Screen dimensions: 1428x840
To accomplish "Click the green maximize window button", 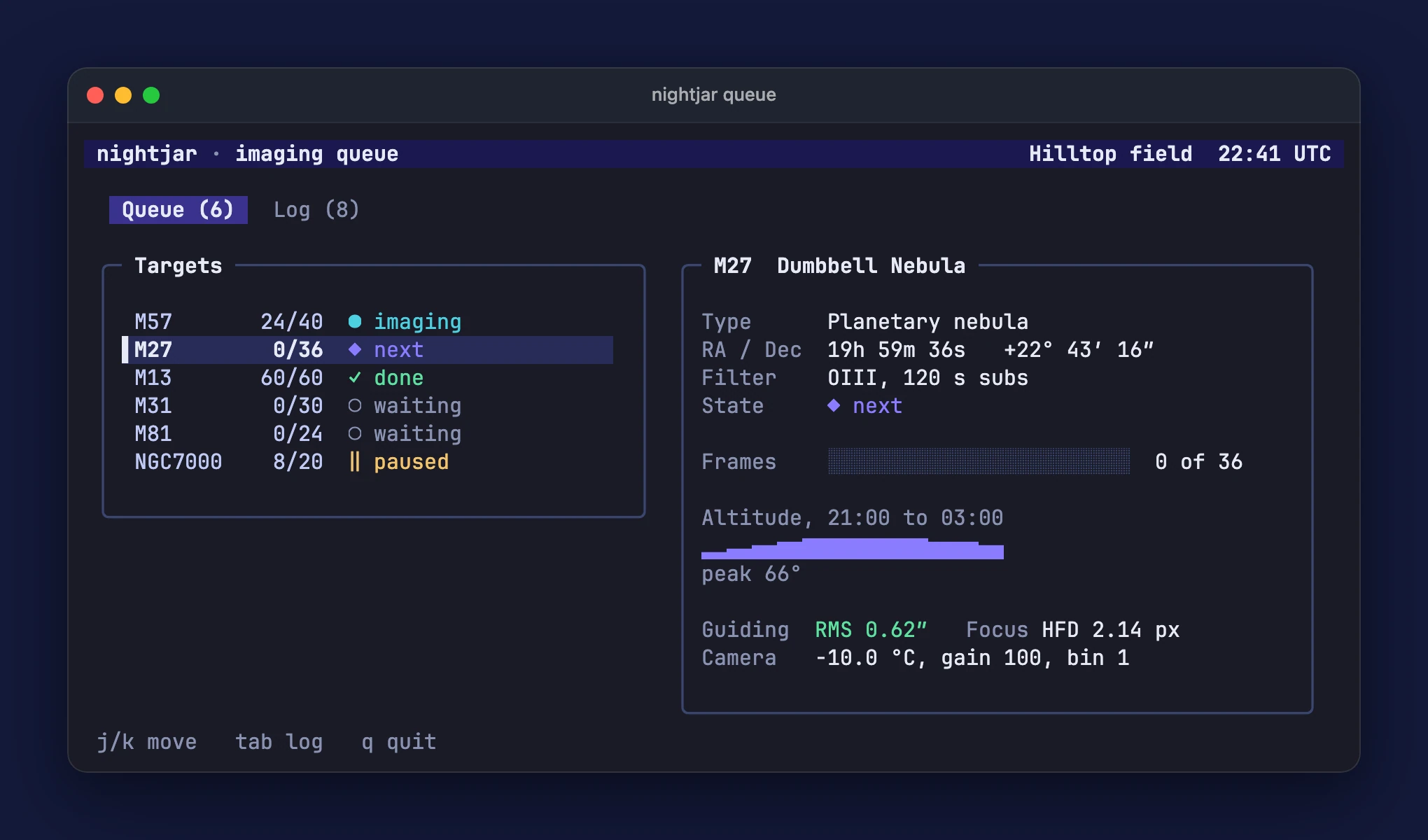I will point(151,94).
